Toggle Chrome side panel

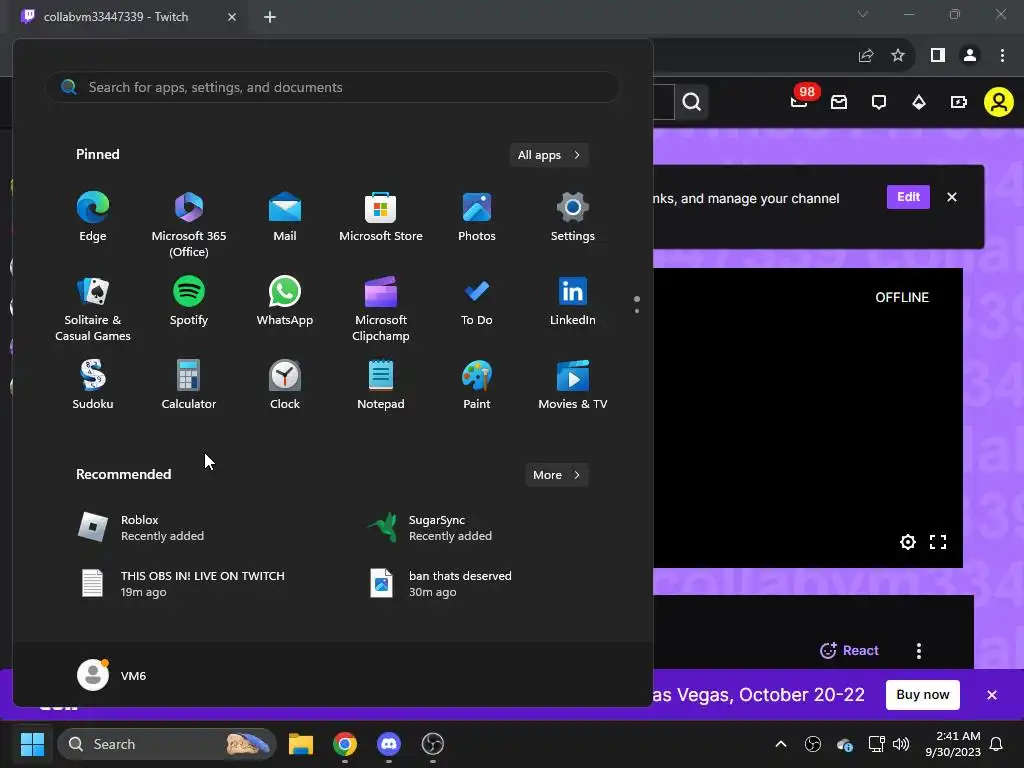pos(938,56)
